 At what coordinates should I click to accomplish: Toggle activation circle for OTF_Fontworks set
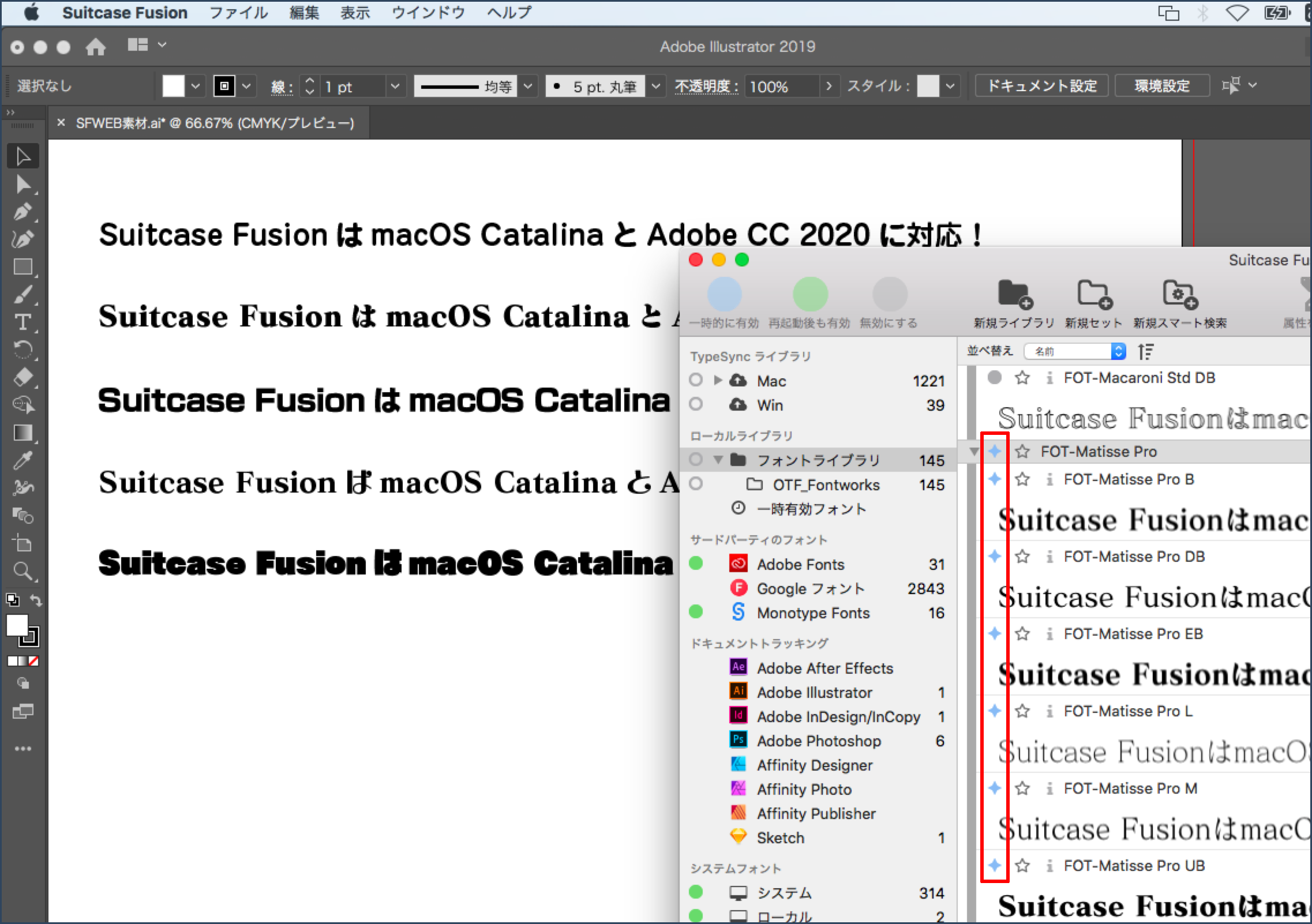point(696,483)
